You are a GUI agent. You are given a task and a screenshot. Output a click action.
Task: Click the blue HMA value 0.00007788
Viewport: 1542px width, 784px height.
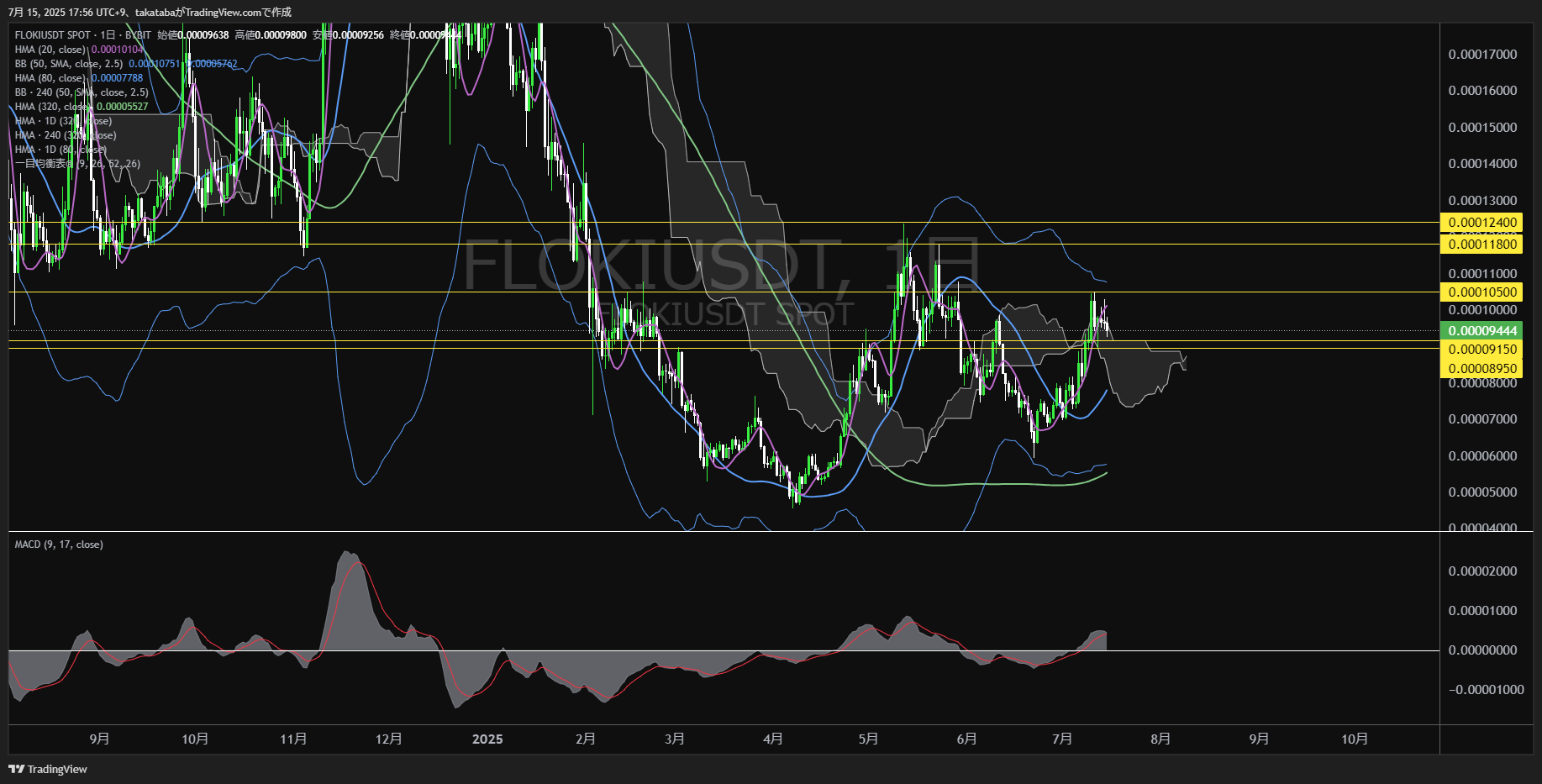click(117, 78)
